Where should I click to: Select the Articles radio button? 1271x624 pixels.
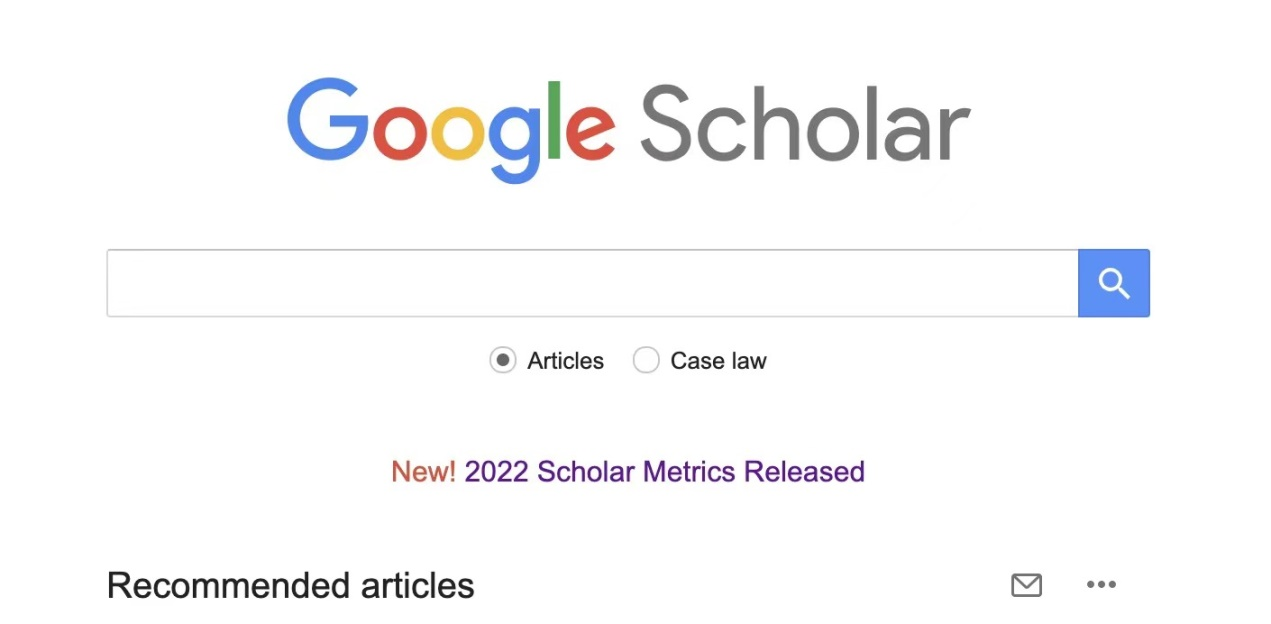pyautogui.click(x=502, y=360)
